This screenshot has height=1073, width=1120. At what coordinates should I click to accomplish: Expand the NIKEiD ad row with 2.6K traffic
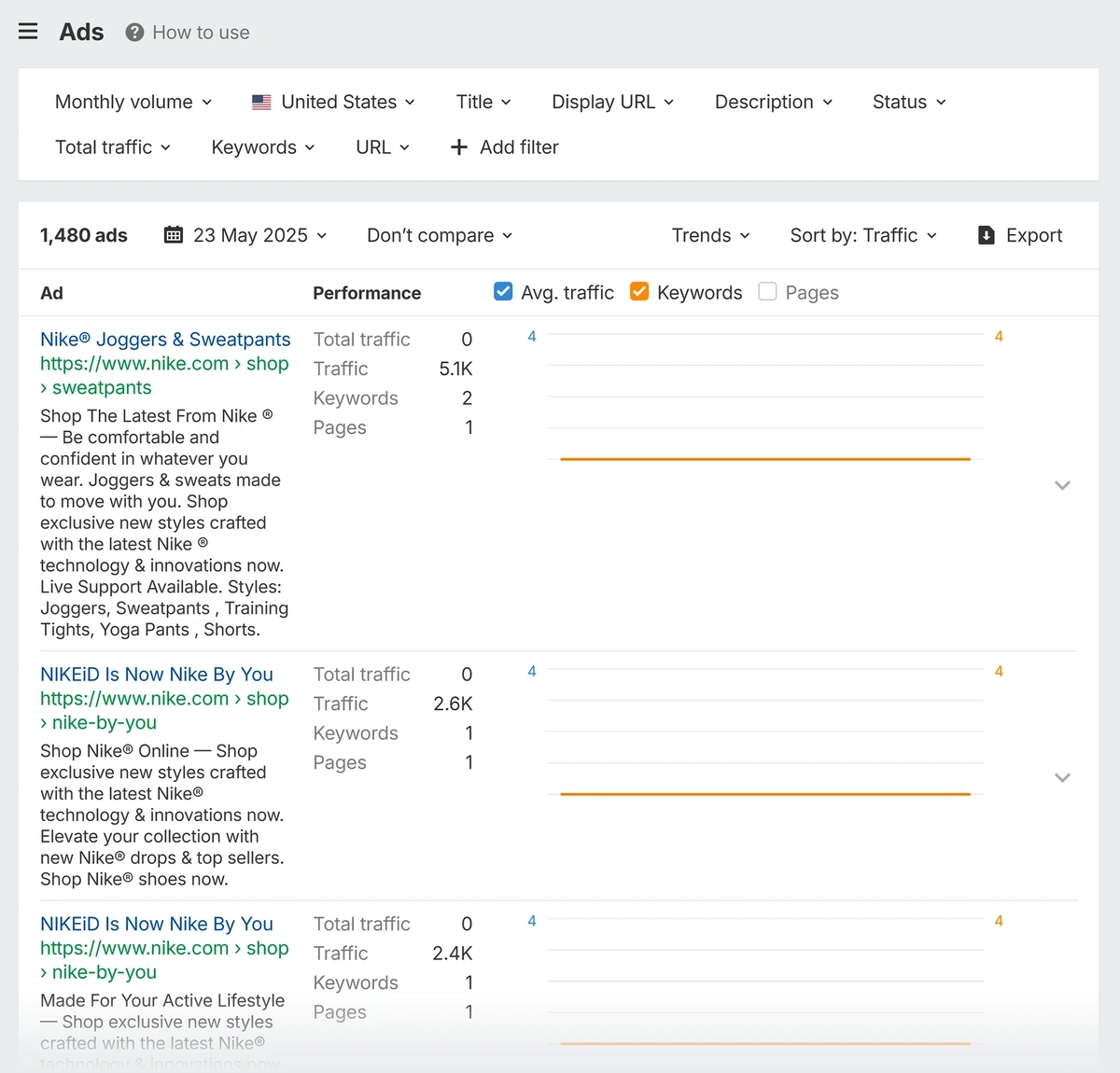(1062, 777)
